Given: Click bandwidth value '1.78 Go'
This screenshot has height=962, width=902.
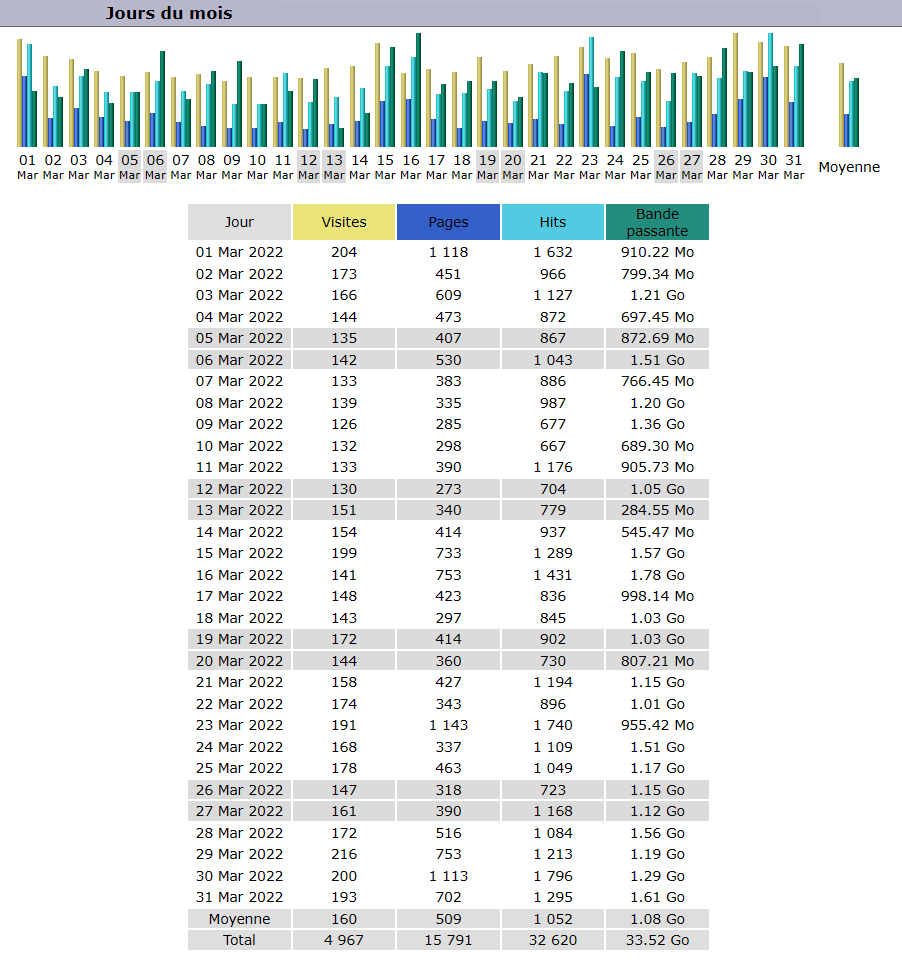Looking at the screenshot, I should (x=657, y=575).
